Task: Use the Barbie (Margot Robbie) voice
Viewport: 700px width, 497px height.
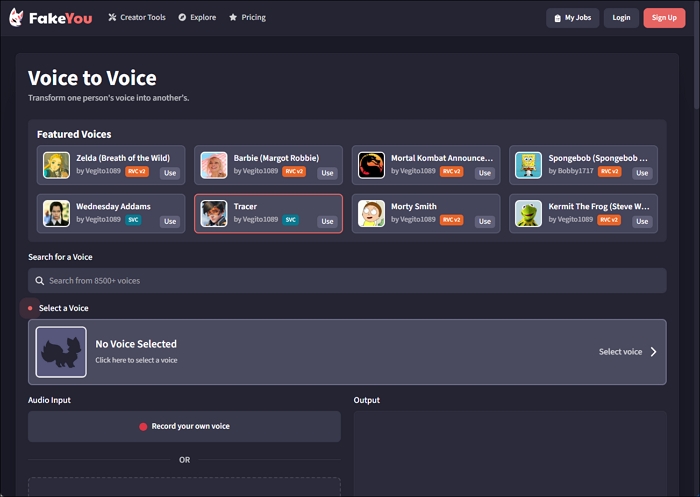Action: pos(327,173)
